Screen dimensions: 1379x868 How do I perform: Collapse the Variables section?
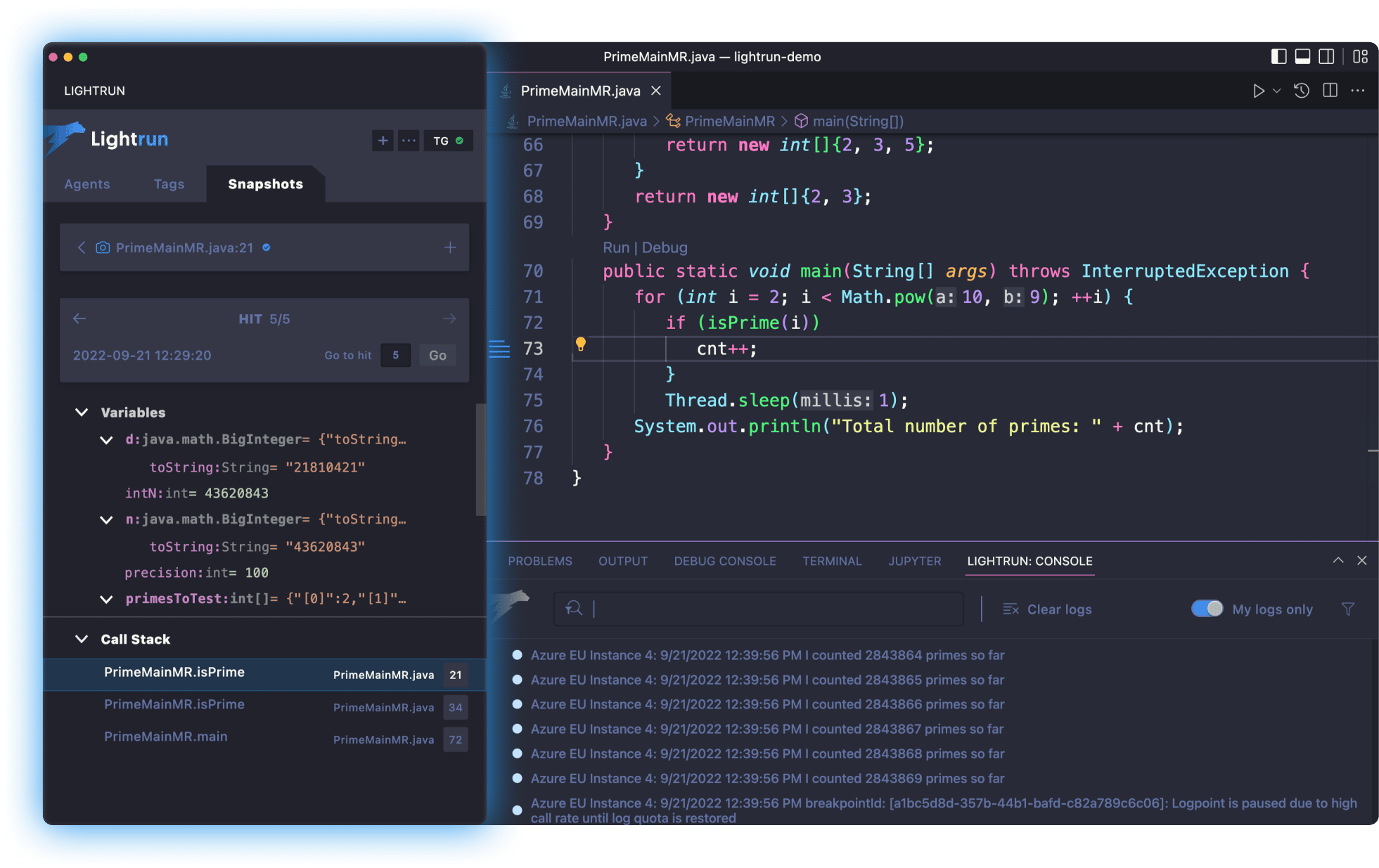pos(82,413)
